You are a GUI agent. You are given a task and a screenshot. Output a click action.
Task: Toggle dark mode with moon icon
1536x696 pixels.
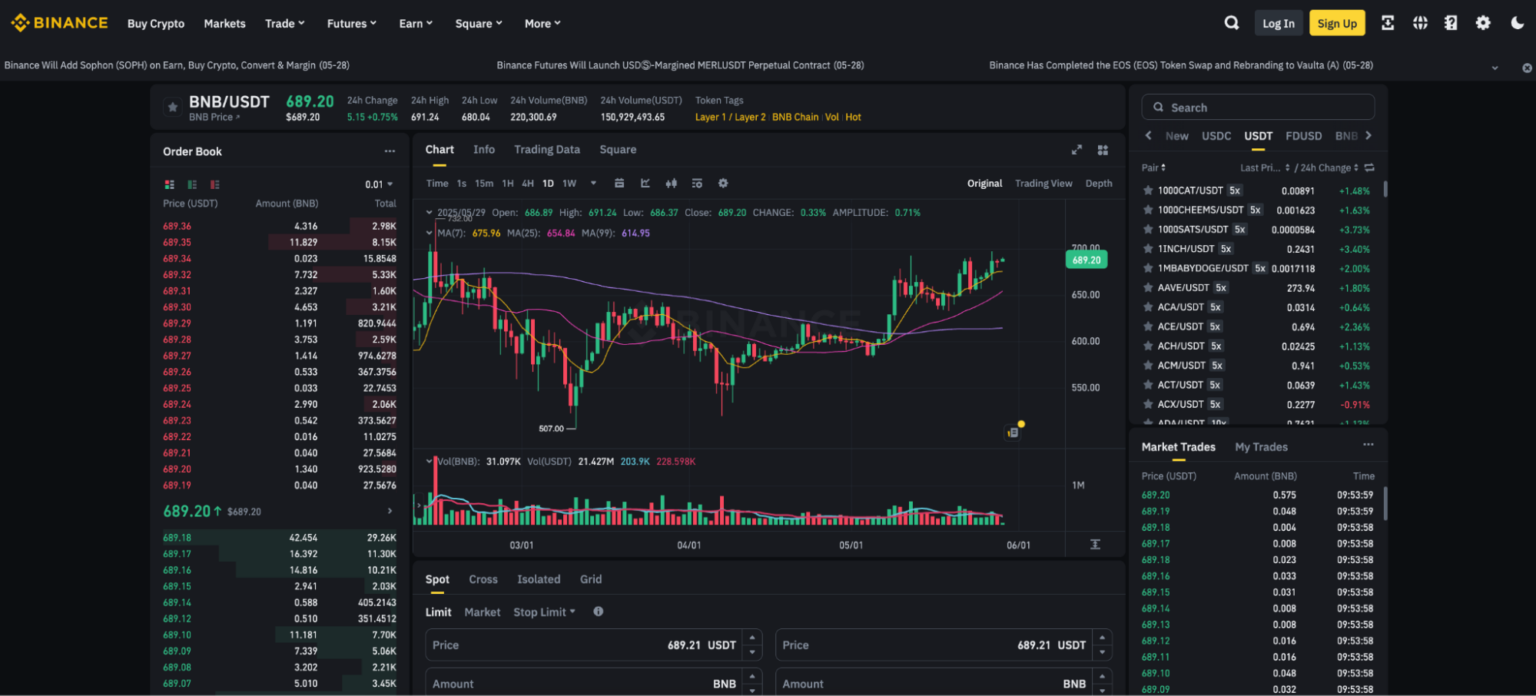click(1521, 22)
